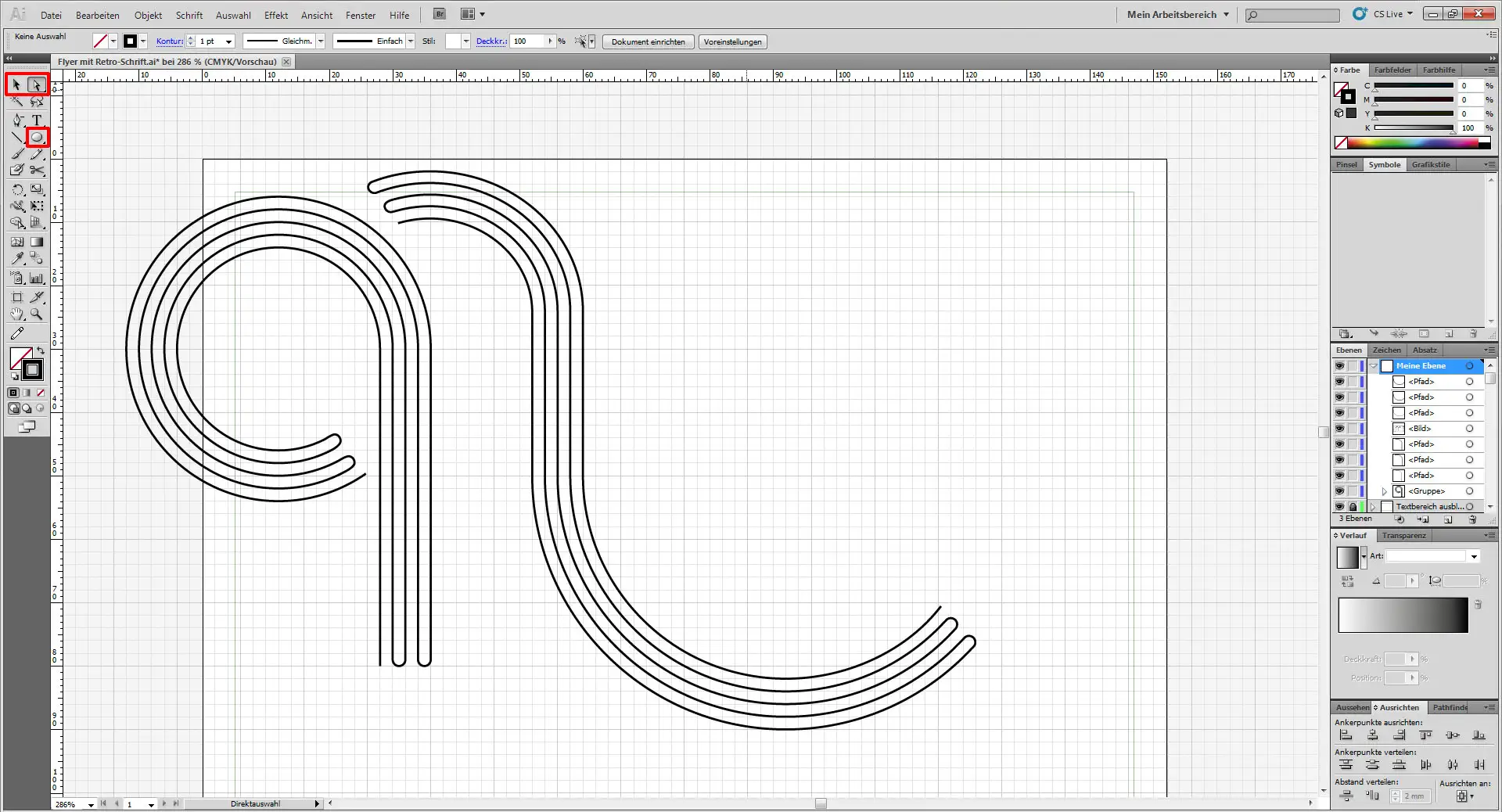Select the Ellipse tool
Image resolution: width=1502 pixels, height=812 pixels.
37,138
